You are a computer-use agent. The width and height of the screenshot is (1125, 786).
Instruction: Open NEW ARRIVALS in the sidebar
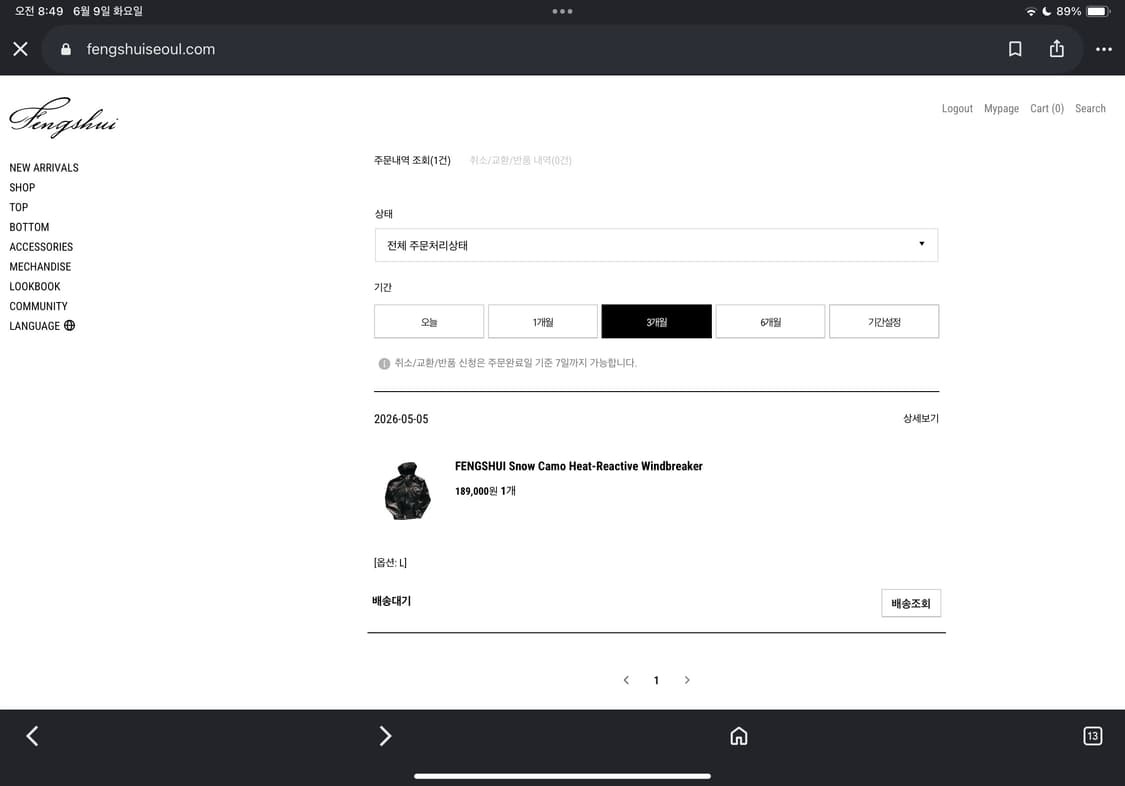44,168
